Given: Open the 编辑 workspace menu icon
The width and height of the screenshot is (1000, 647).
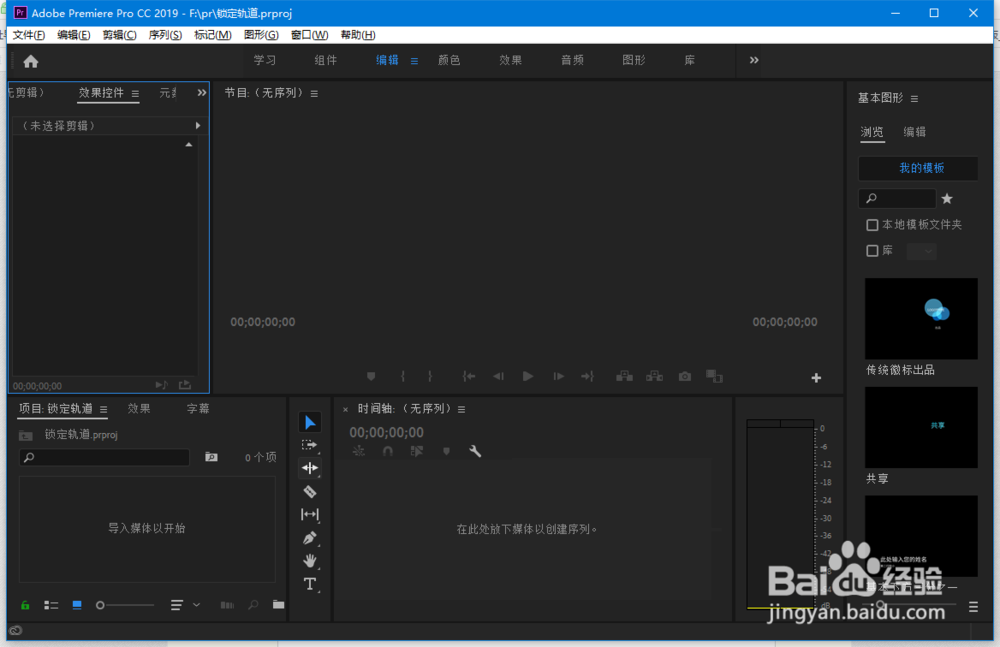Looking at the screenshot, I should point(414,61).
